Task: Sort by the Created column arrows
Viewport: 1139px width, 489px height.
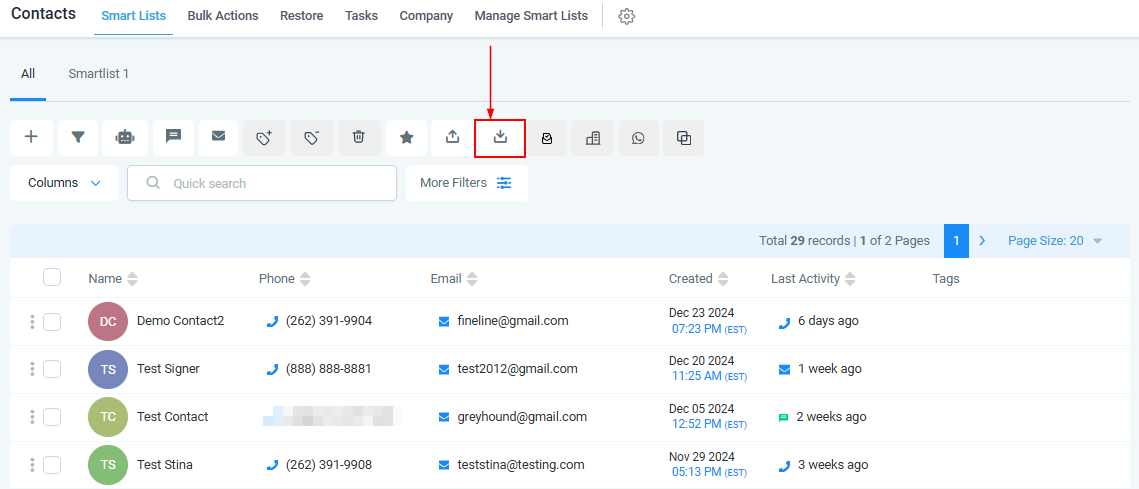Action: point(723,279)
